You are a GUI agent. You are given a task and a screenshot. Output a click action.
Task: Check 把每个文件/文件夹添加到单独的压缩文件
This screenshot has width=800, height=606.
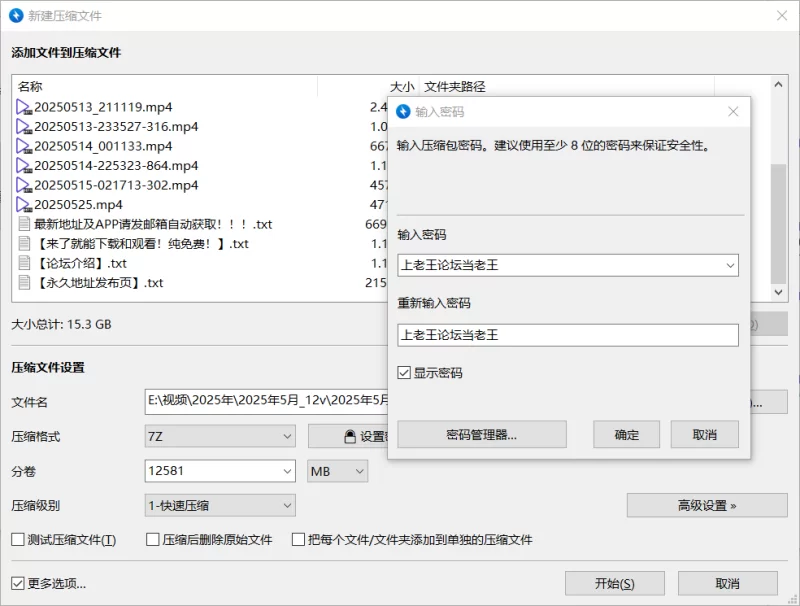(x=298, y=540)
